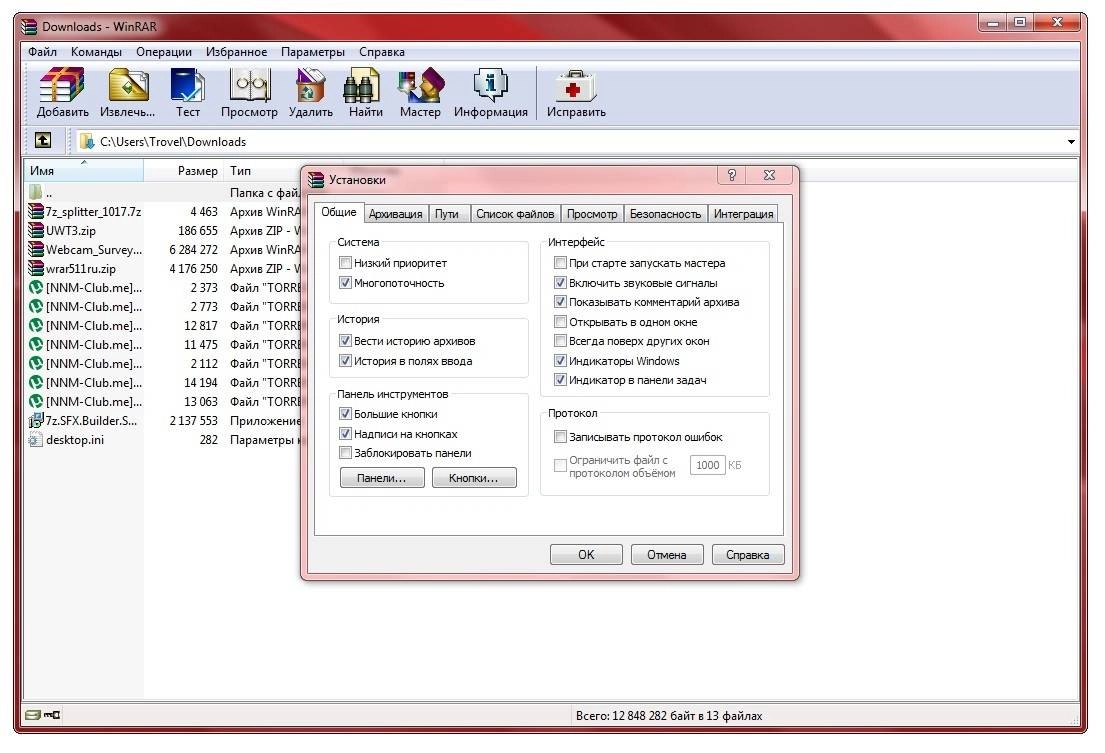Click the Панели... button

[x=382, y=478]
